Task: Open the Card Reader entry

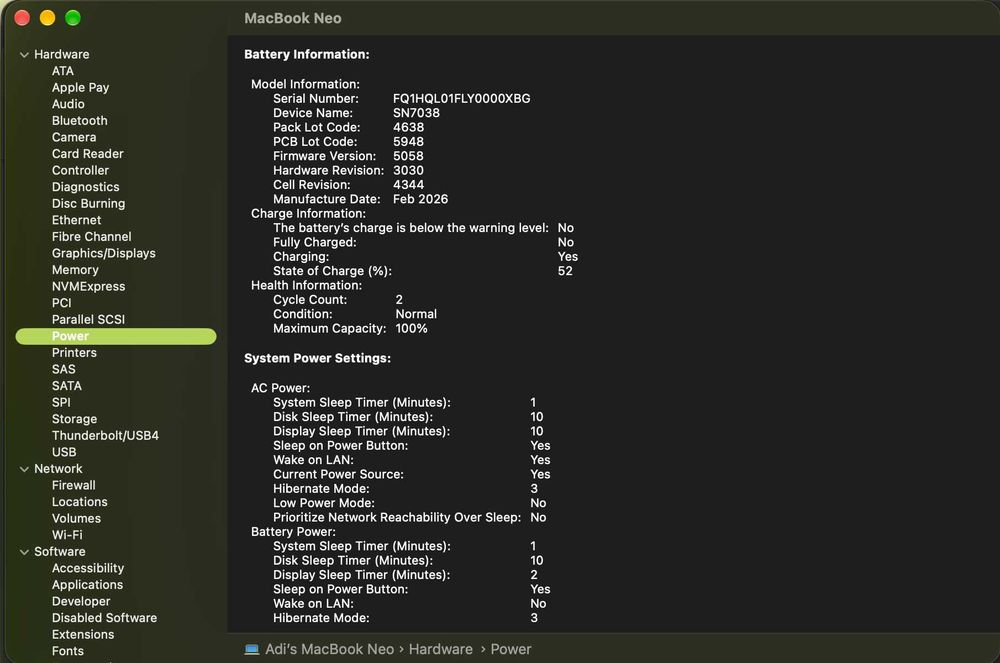Action: coord(87,154)
